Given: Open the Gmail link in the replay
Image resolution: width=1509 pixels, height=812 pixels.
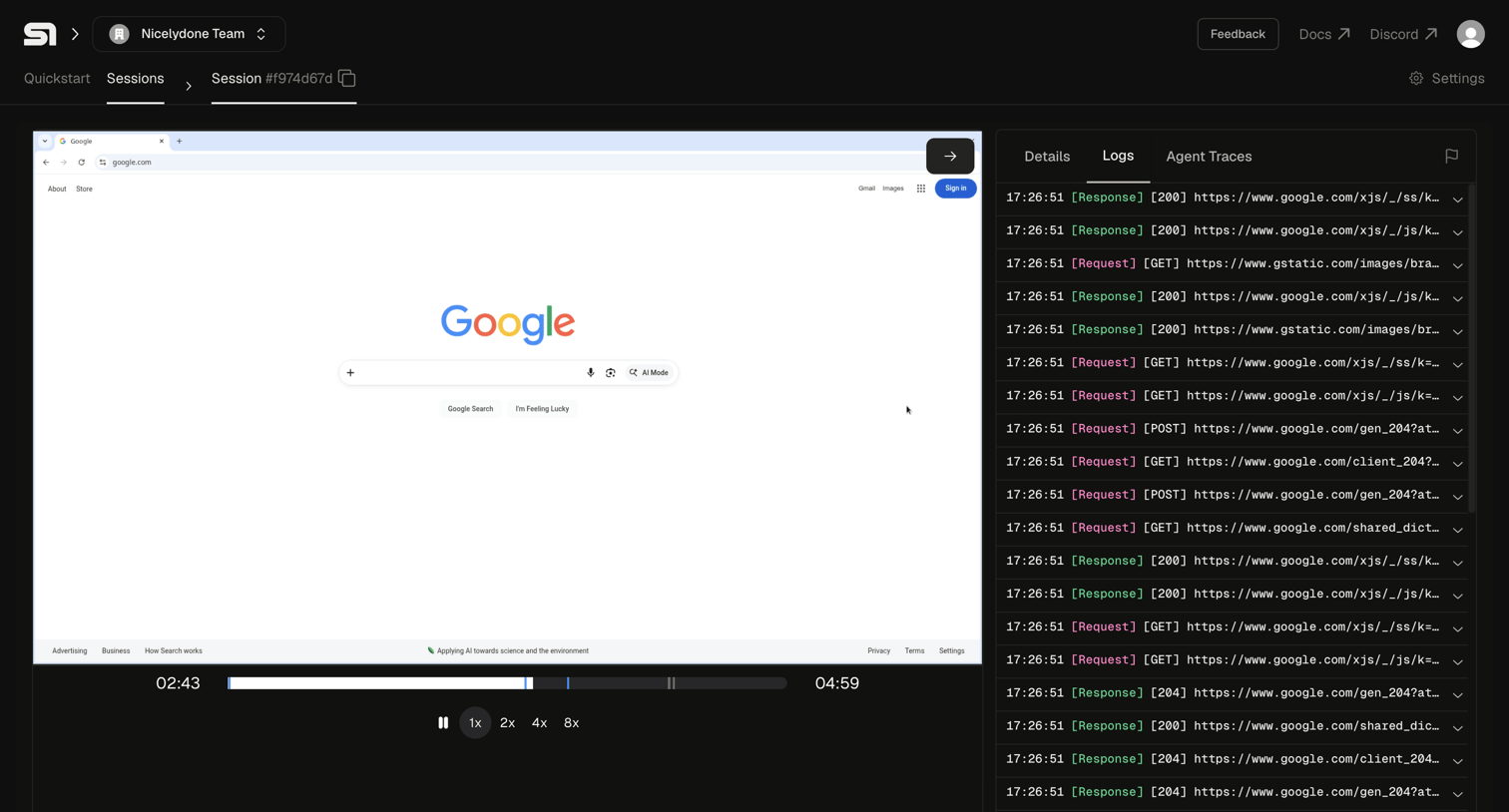Looking at the screenshot, I should [866, 189].
